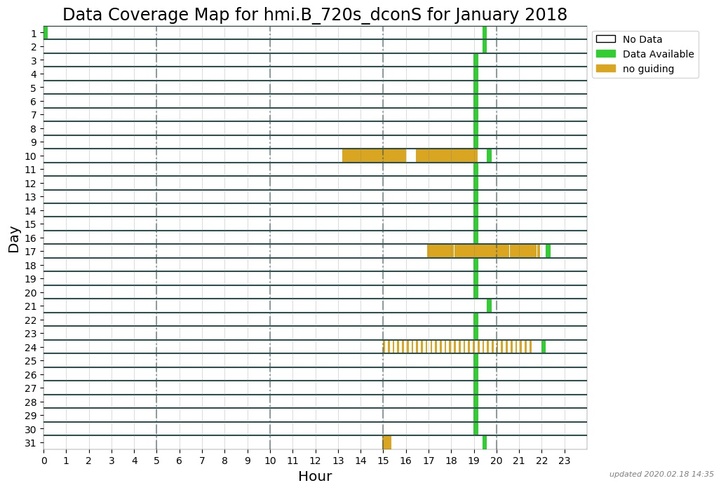Click the updated 2020.02.18 timestamp text

pyautogui.click(x=661, y=474)
